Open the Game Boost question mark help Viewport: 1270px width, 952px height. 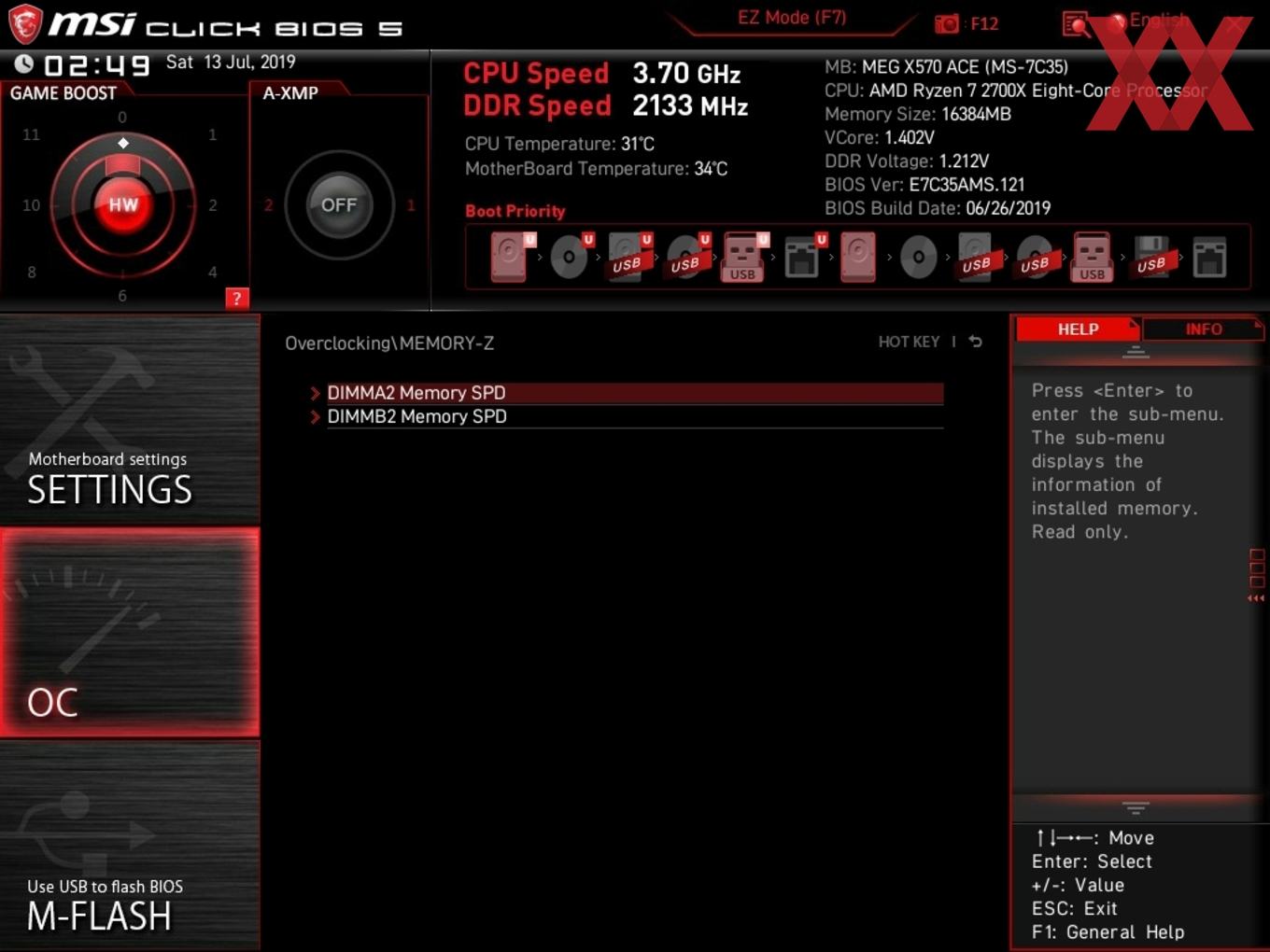coord(237,299)
